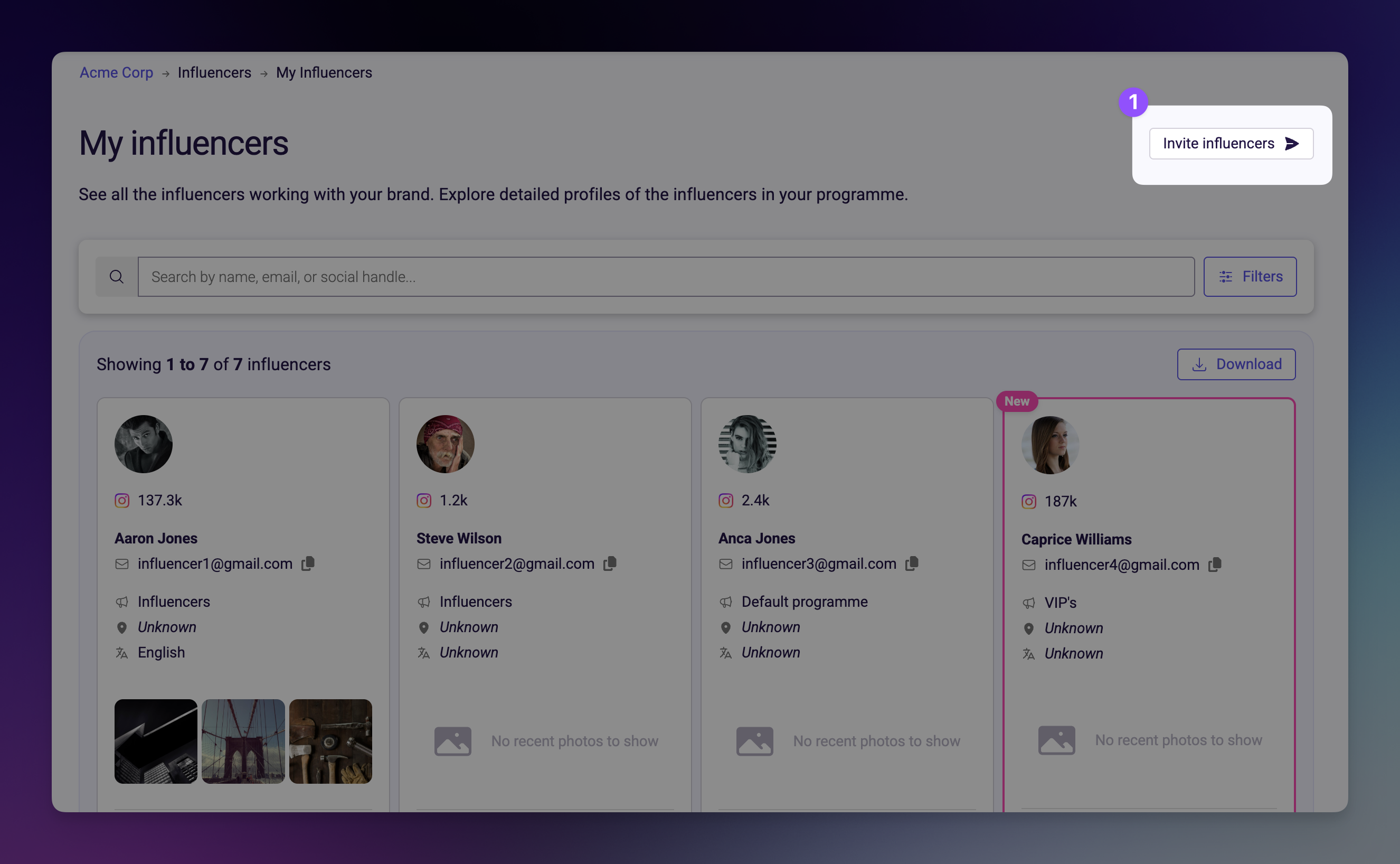Click the search magnifier icon

pos(117,276)
